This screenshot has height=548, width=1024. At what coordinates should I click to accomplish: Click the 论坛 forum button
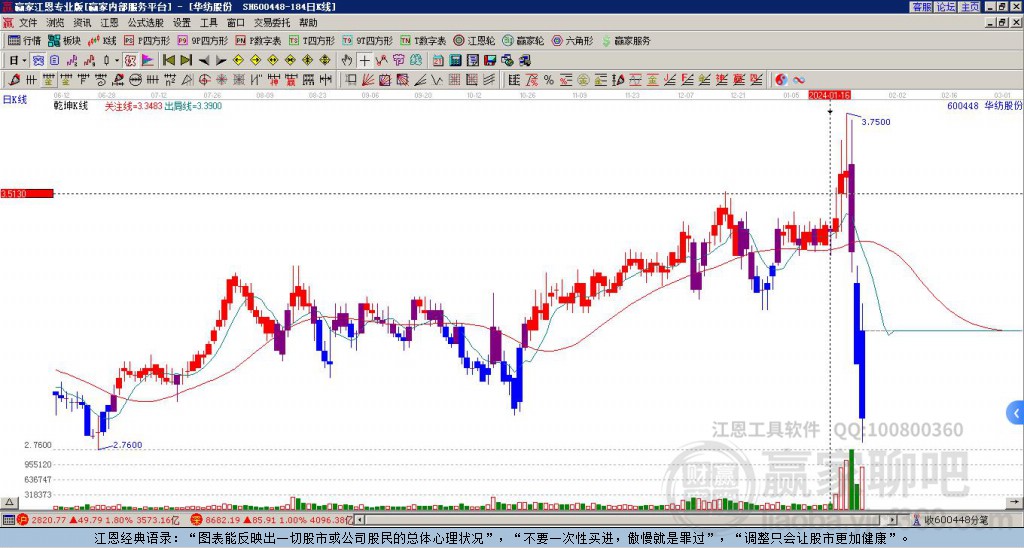point(946,7)
